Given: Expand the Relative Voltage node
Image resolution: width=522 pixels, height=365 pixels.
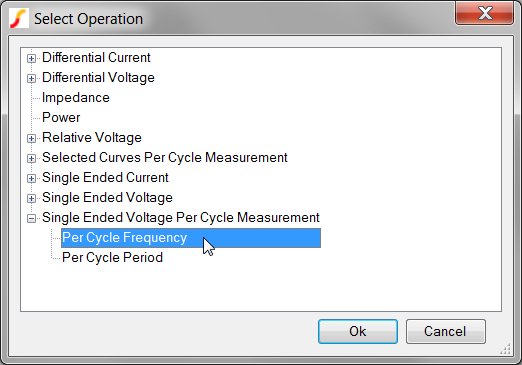Looking at the screenshot, I should pyautogui.click(x=31, y=138).
